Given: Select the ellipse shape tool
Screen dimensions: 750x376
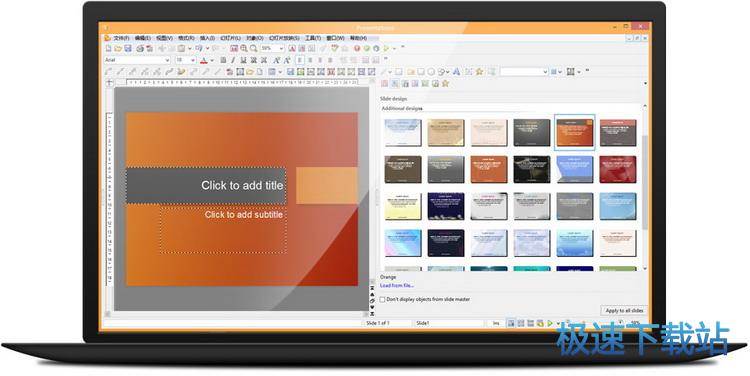Looking at the screenshot, I should click(x=431, y=72).
